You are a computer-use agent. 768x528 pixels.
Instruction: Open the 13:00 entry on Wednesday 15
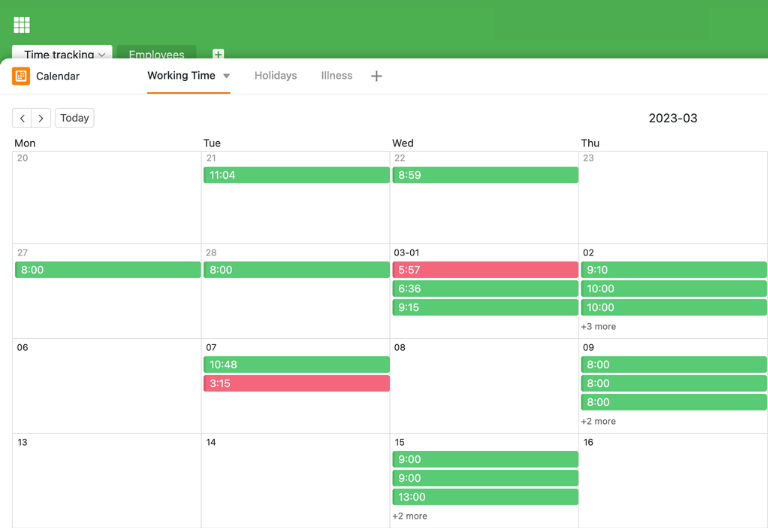pyautogui.click(x=485, y=497)
